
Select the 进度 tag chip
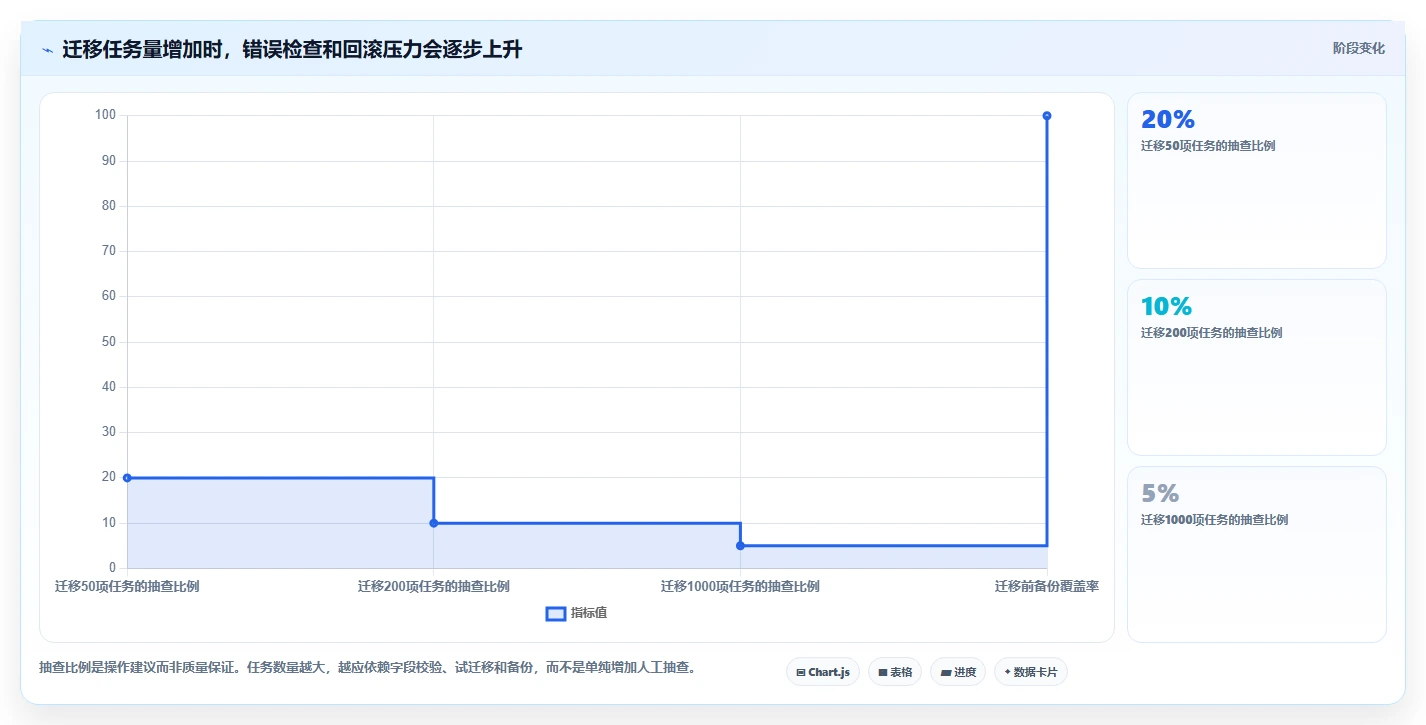pyautogui.click(x=958, y=672)
